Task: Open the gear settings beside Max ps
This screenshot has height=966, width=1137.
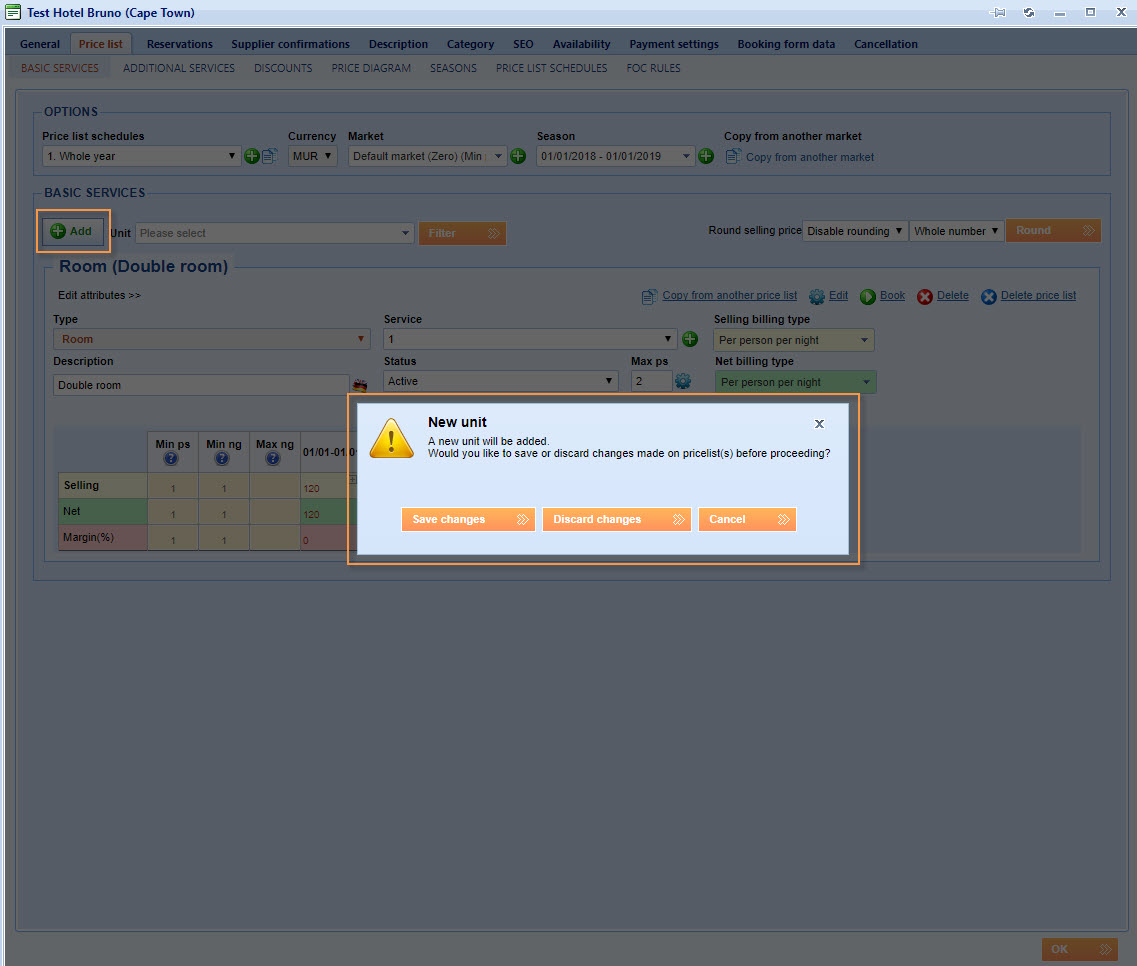Action: click(x=683, y=381)
